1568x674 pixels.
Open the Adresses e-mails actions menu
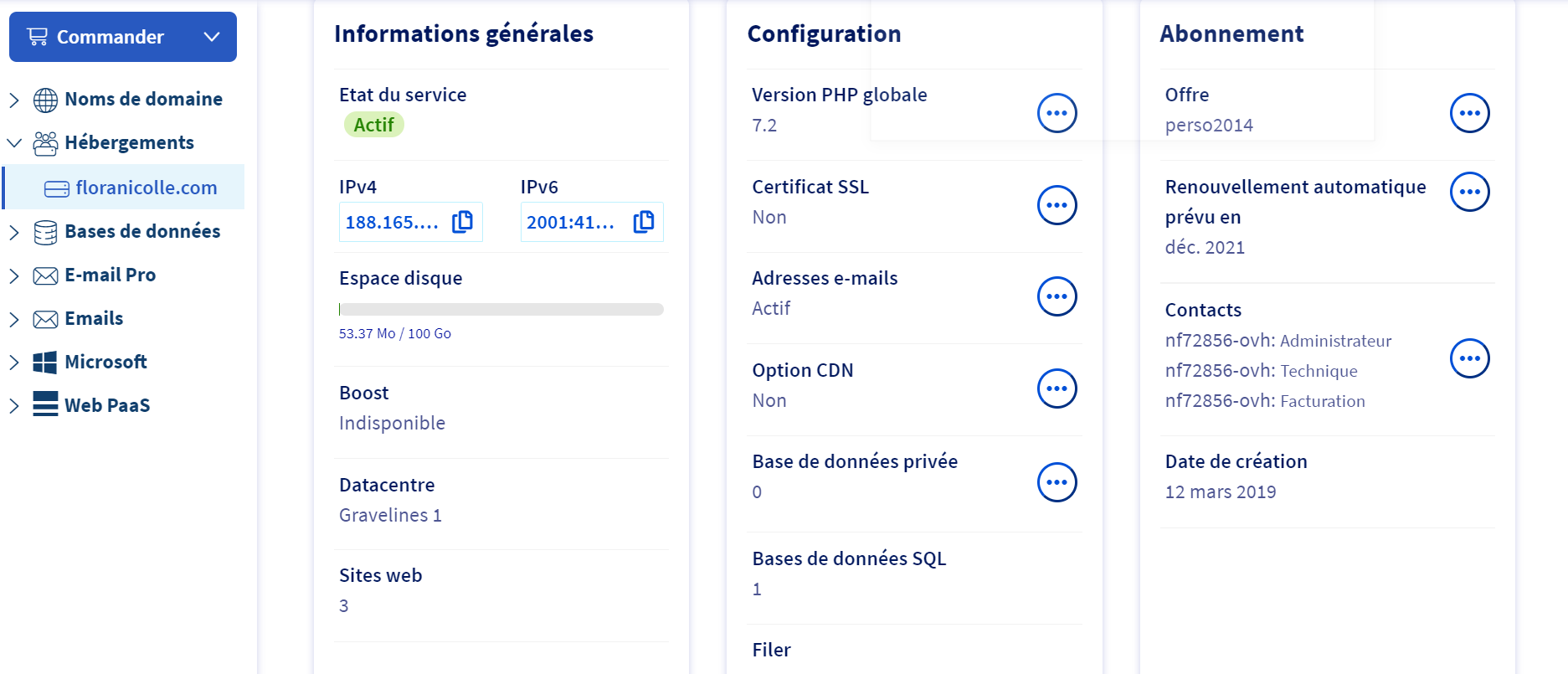1056,296
